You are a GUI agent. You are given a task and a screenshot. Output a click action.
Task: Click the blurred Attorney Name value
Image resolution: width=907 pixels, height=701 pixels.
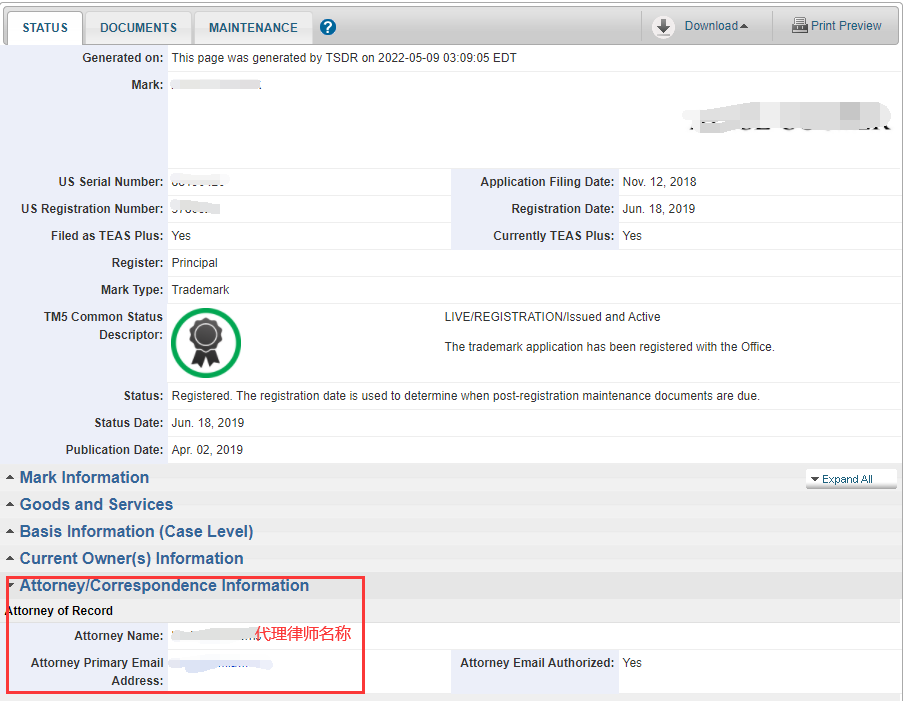[210, 635]
